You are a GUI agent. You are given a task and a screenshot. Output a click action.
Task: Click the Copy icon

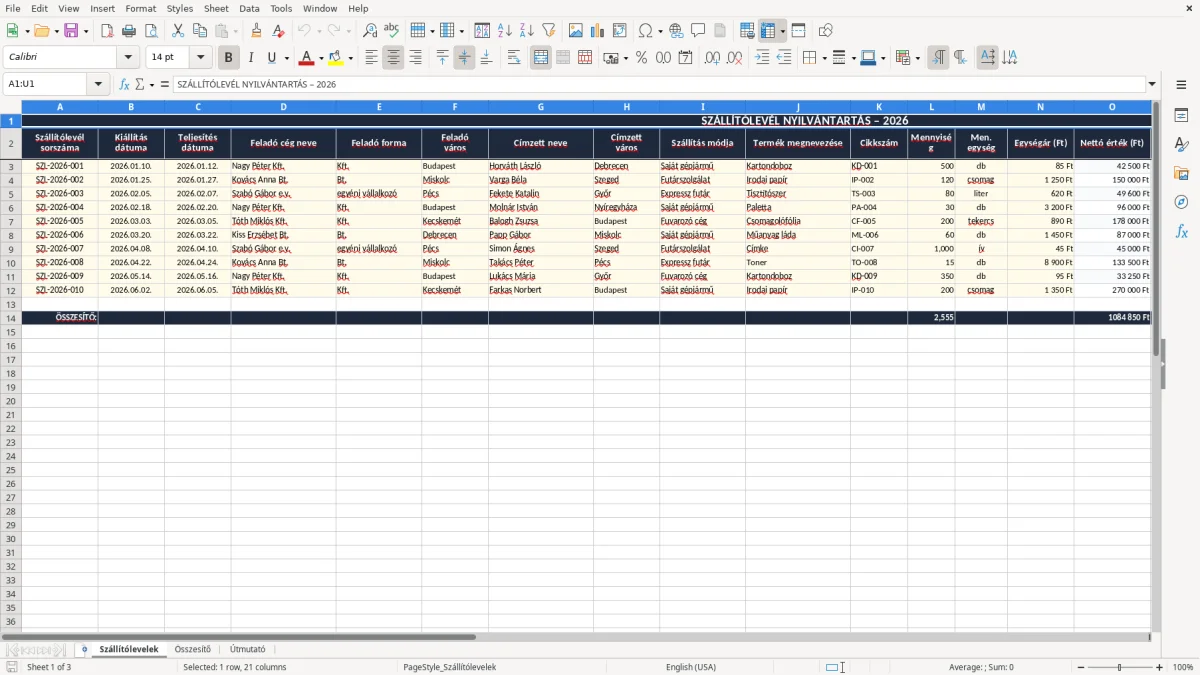pyautogui.click(x=200, y=31)
